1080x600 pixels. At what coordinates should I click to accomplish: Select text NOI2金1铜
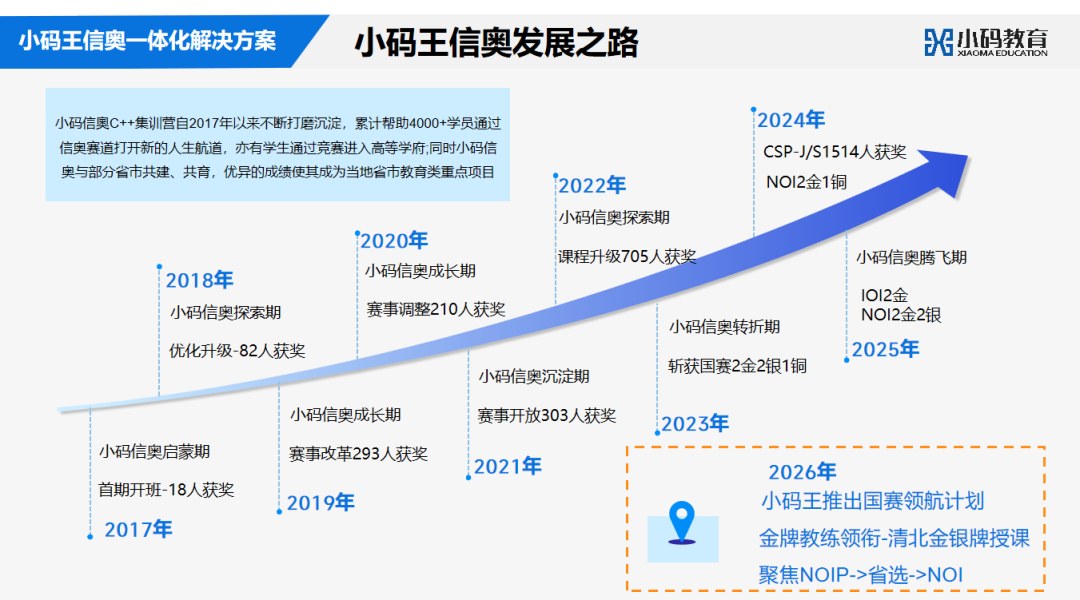(807, 182)
